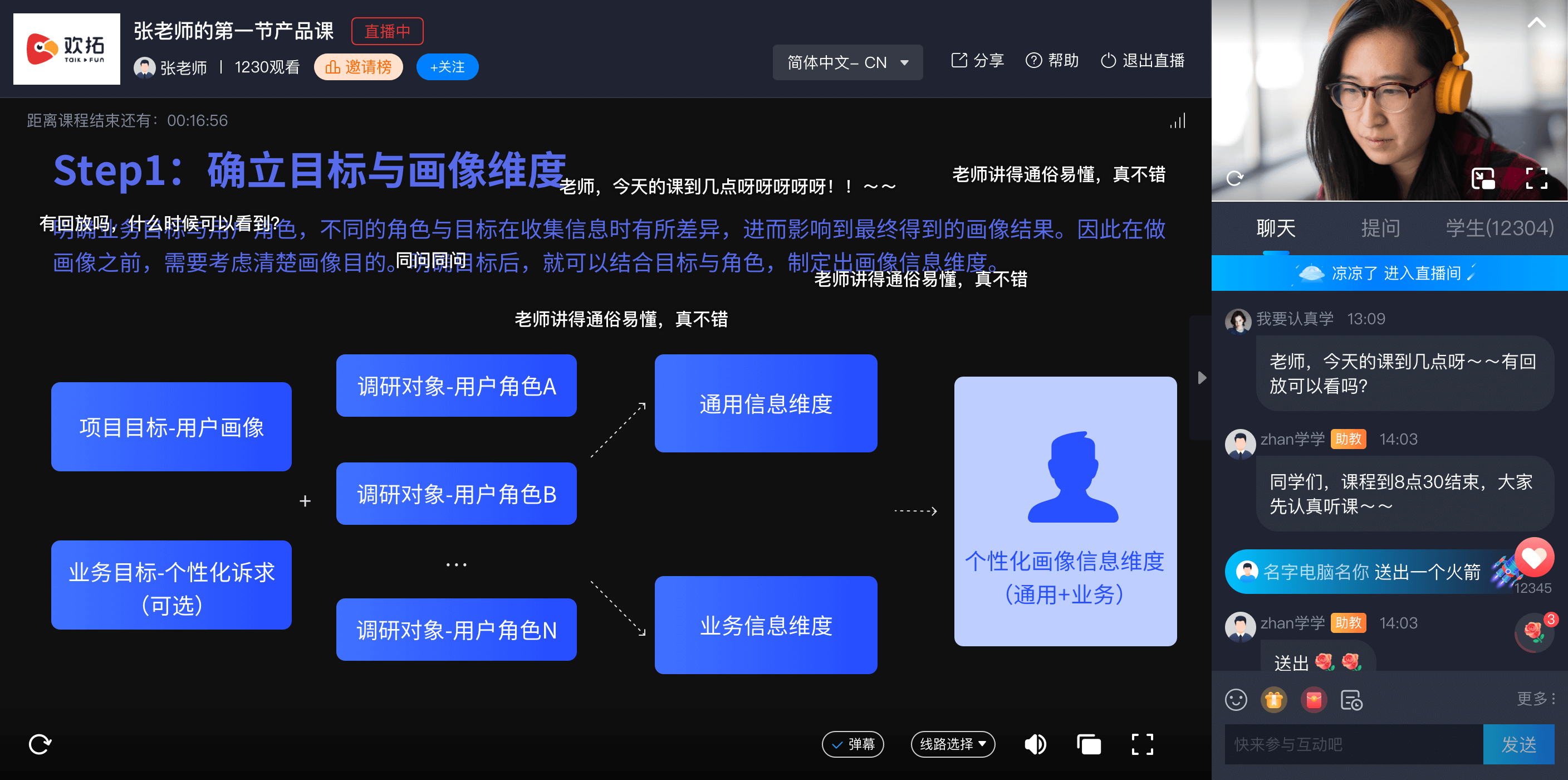The height and width of the screenshot is (780, 1568).
Task: Click the 调研对象-用户角色N box
Action: [x=456, y=630]
